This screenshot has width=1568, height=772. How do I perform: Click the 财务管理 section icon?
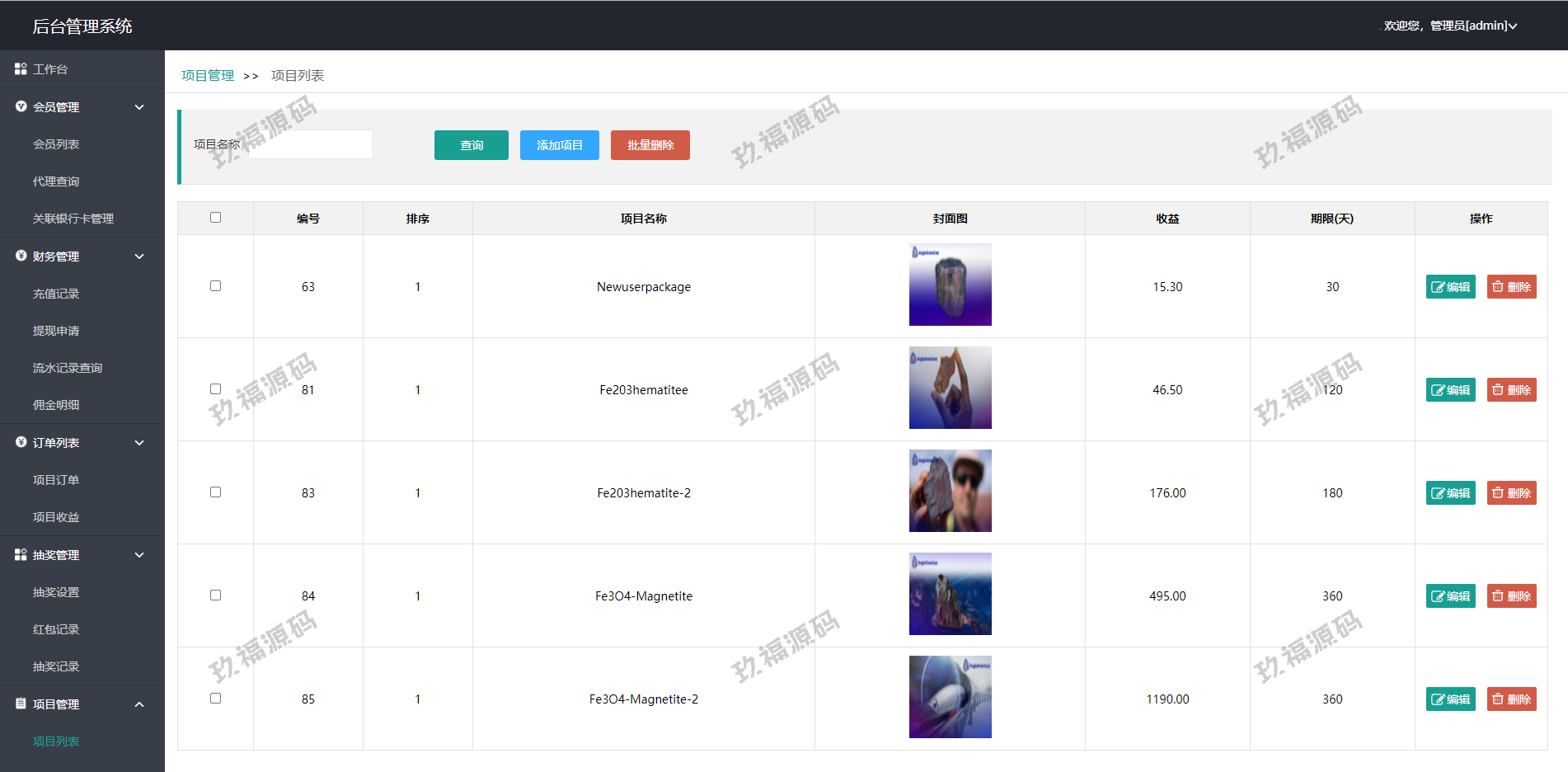(x=21, y=257)
